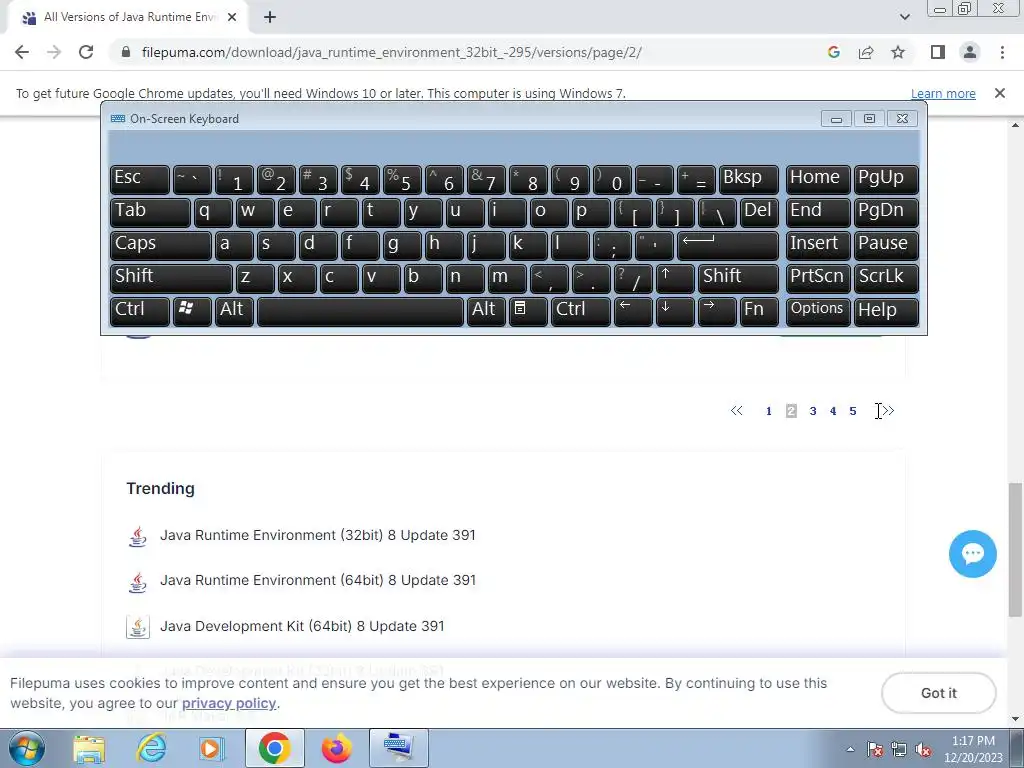The image size is (1024, 768).
Task: Go to pagination page 5
Action: [853, 411]
